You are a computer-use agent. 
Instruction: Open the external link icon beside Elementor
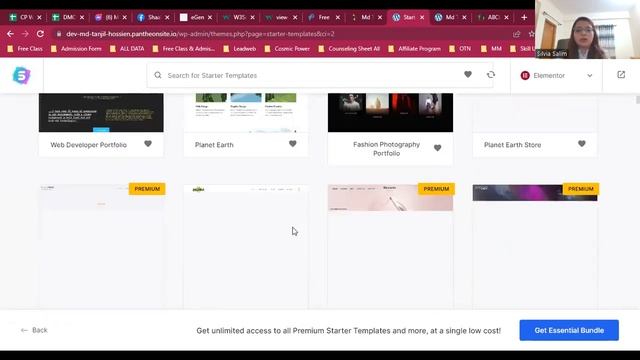pos(621,75)
